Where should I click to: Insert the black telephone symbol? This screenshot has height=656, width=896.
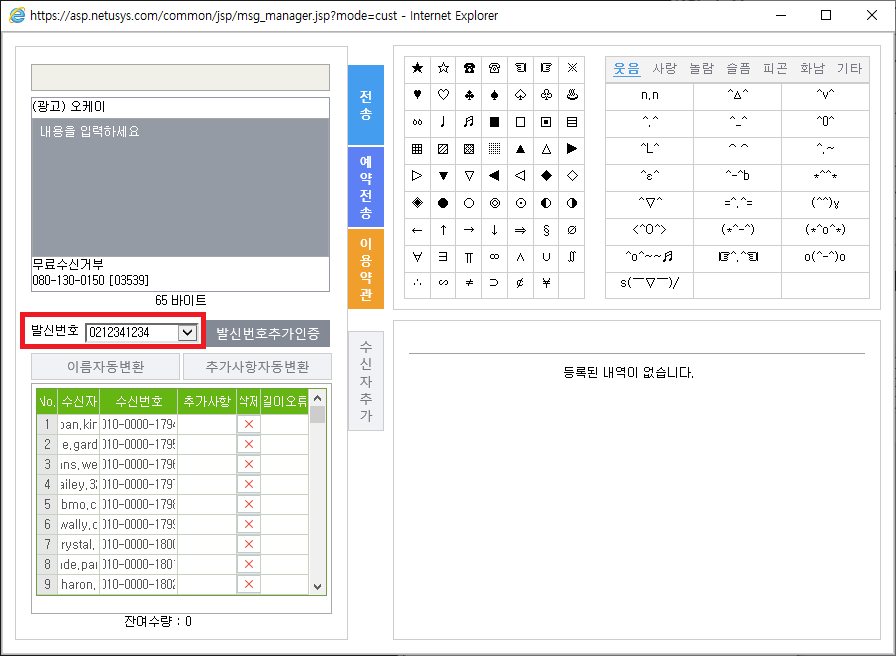(468, 69)
